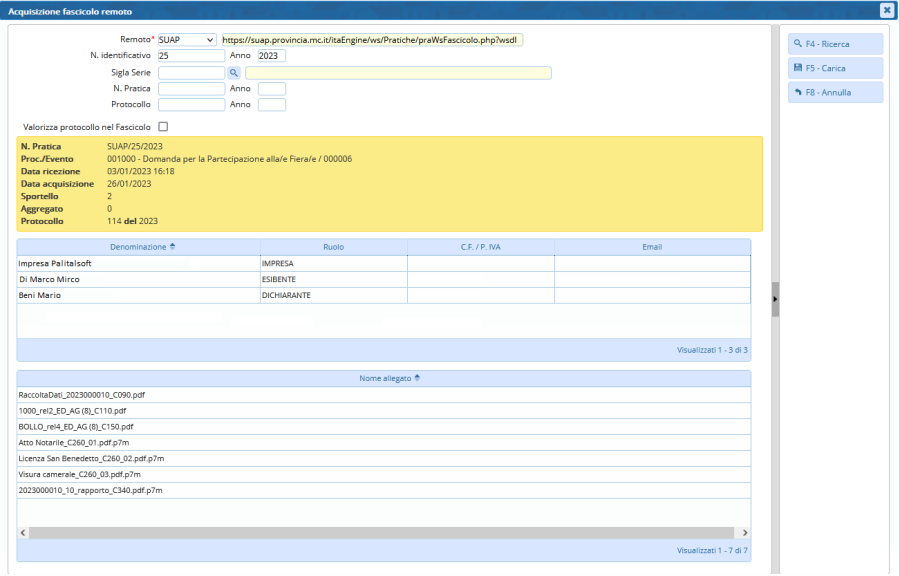Sort by the Nome allegato column header

coord(384,379)
